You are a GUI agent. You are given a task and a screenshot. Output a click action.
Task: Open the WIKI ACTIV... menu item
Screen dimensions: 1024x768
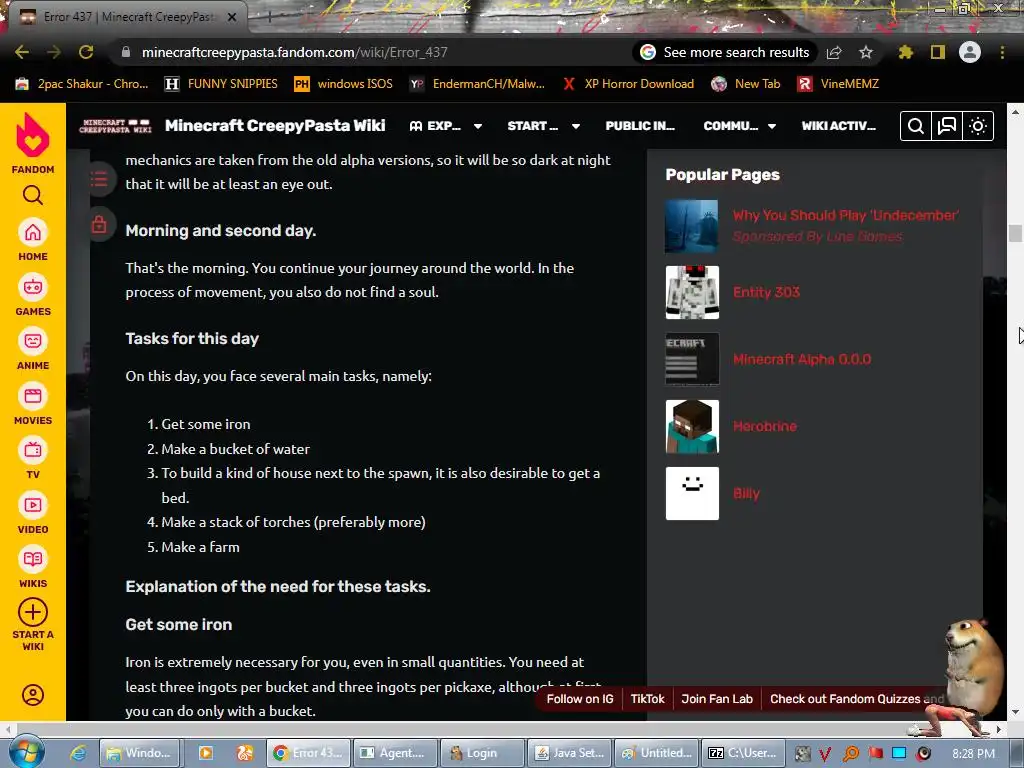[839, 126]
